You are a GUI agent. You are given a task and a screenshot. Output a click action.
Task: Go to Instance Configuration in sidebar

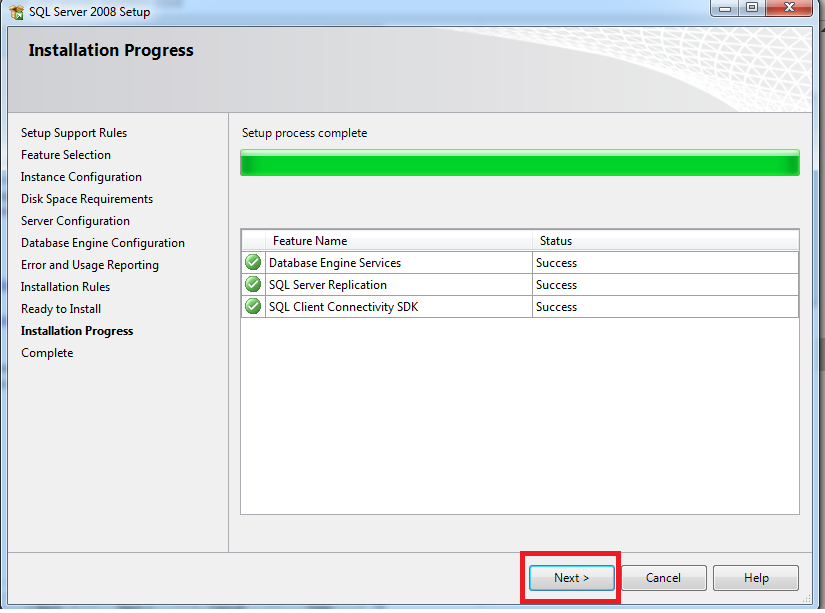81,177
